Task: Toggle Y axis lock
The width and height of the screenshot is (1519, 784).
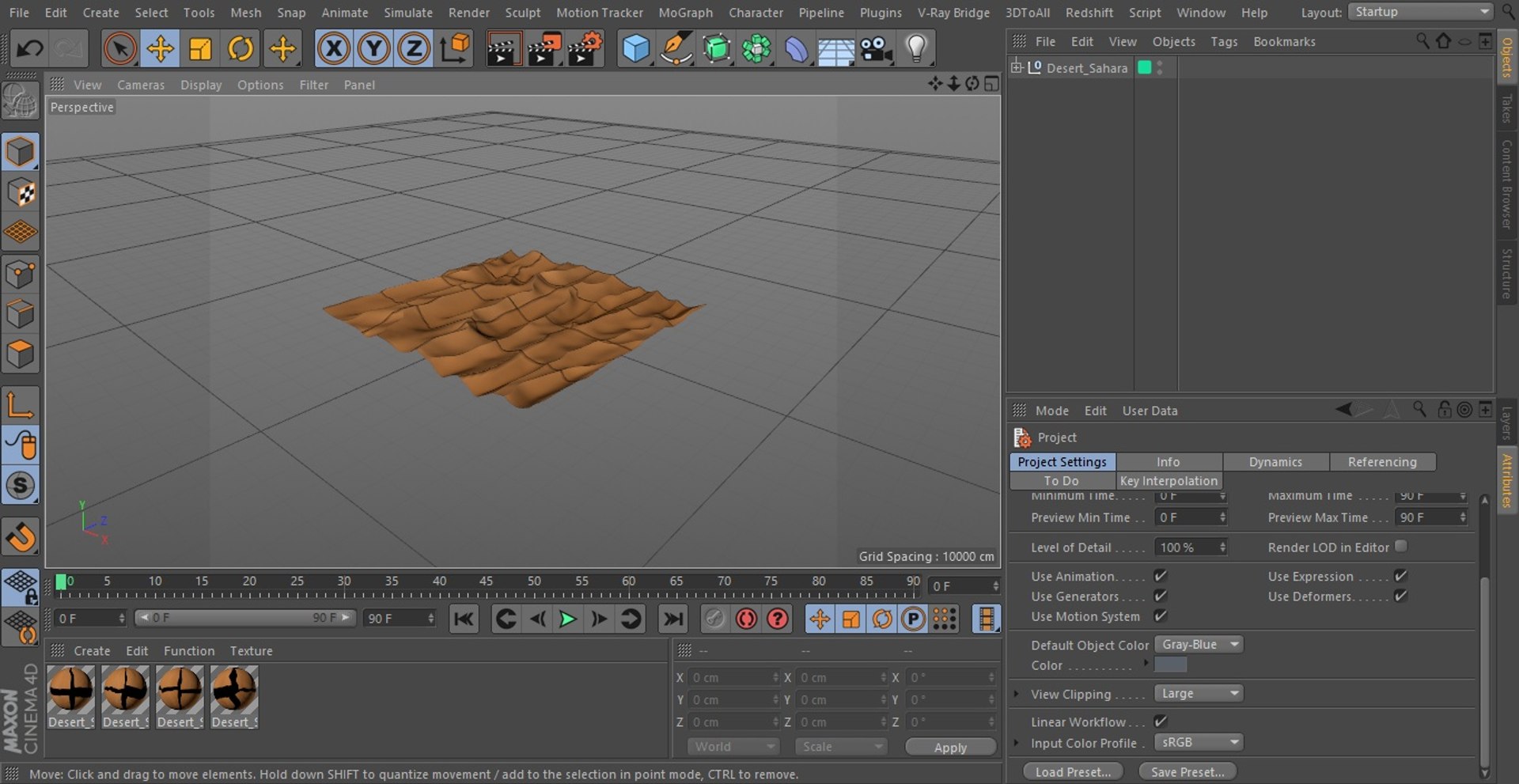Action: pyautogui.click(x=373, y=49)
